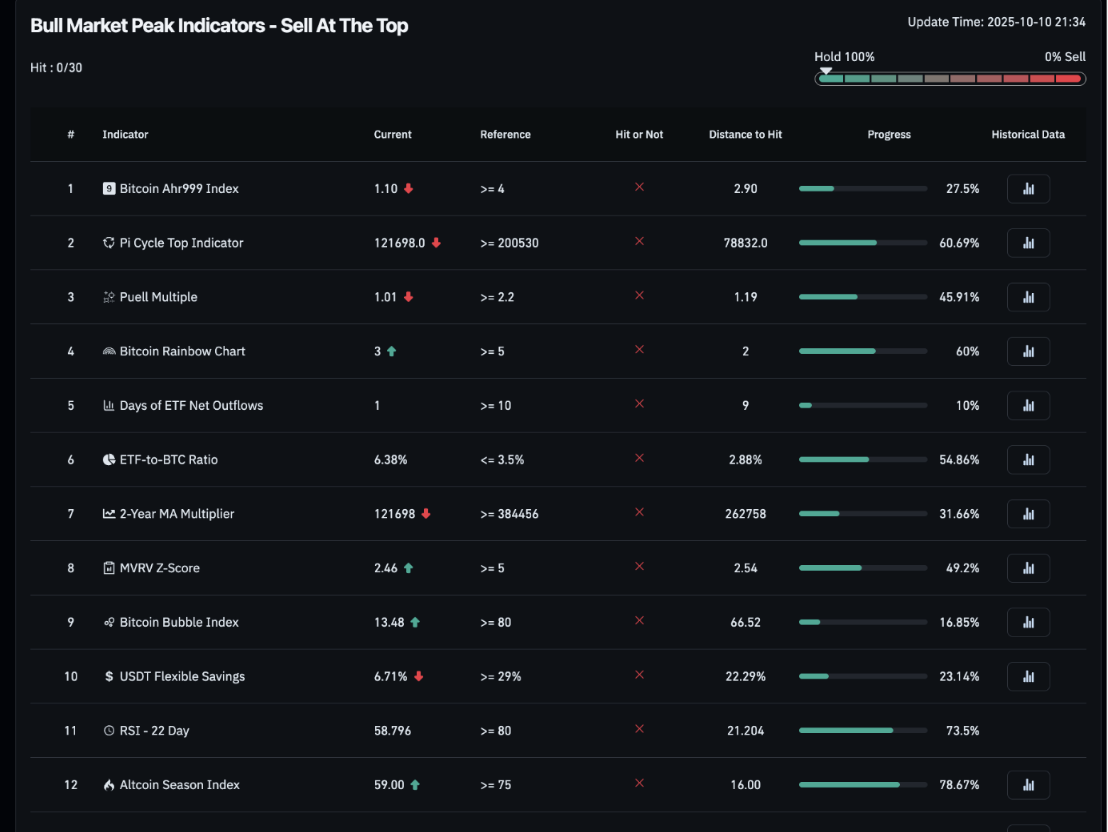This screenshot has width=1108, height=832.
Task: Open historical chart for Pi Cycle Top Indicator
Action: click(1028, 243)
